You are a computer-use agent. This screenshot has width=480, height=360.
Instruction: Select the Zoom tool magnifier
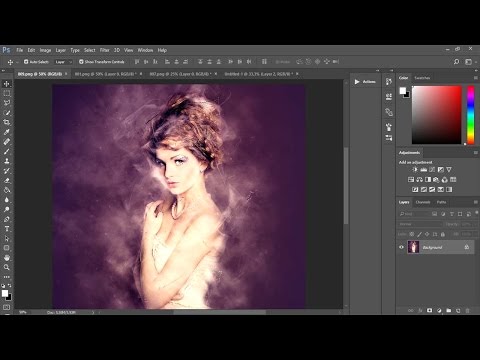coord(7,267)
